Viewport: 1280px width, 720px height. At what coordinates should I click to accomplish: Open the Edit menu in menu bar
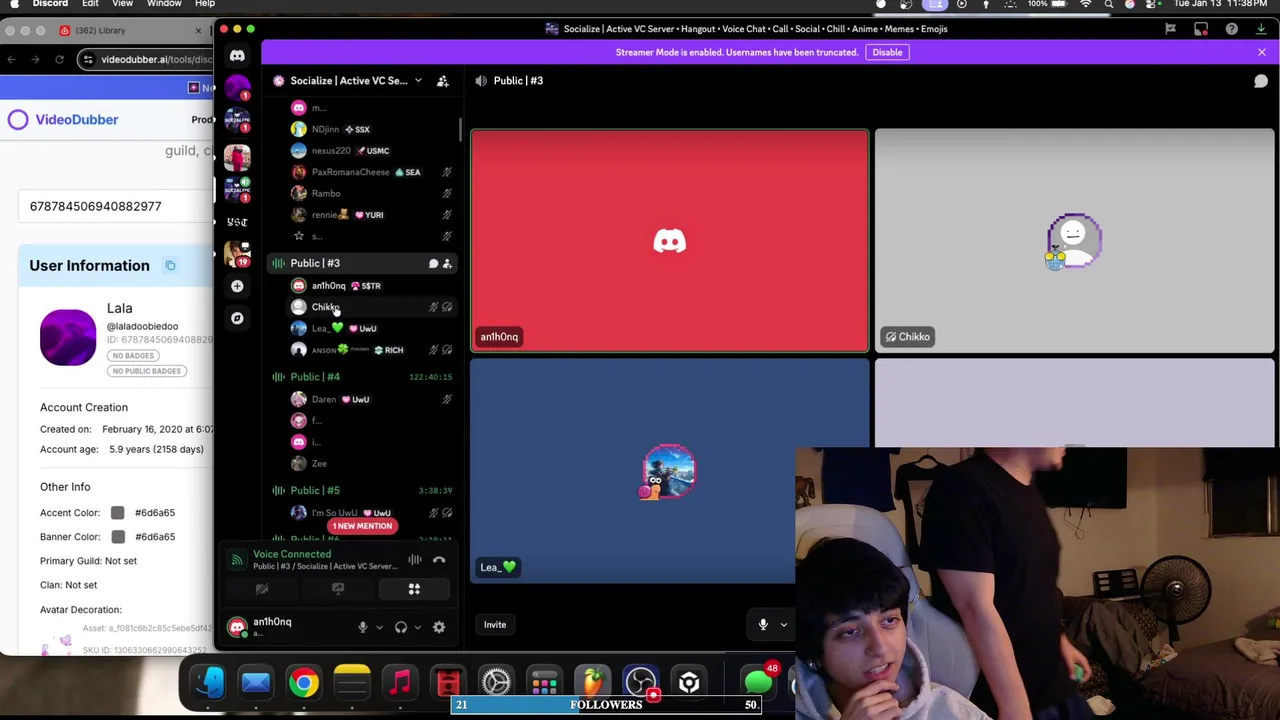(x=90, y=4)
